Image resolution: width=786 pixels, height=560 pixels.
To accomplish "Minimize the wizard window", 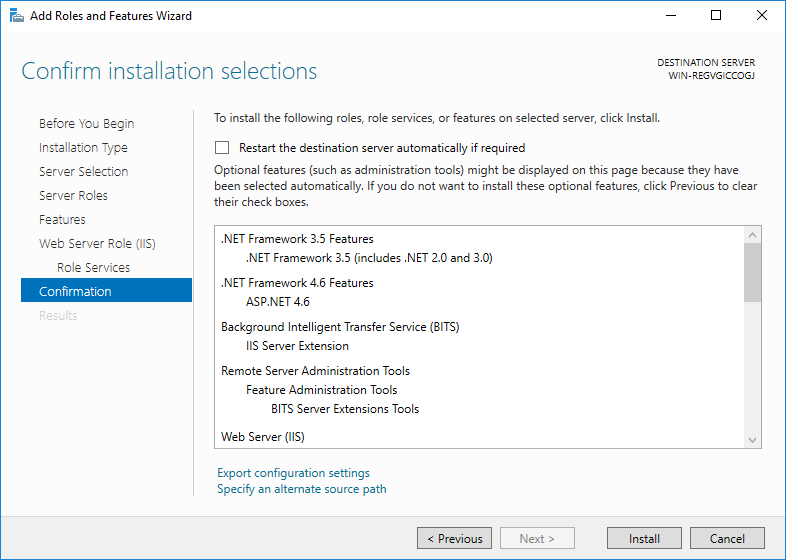I will [x=670, y=16].
